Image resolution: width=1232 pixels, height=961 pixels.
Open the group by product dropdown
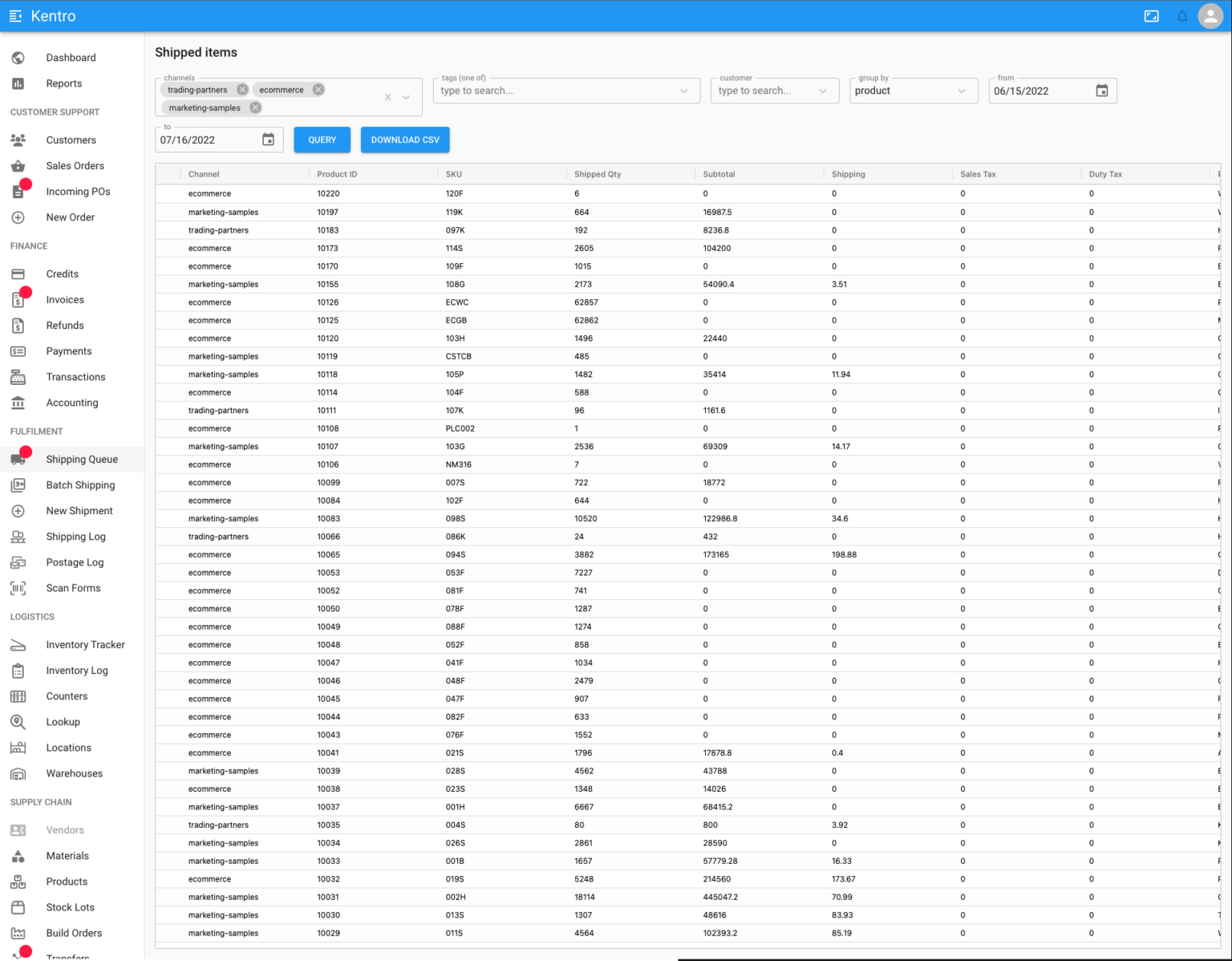(x=961, y=91)
